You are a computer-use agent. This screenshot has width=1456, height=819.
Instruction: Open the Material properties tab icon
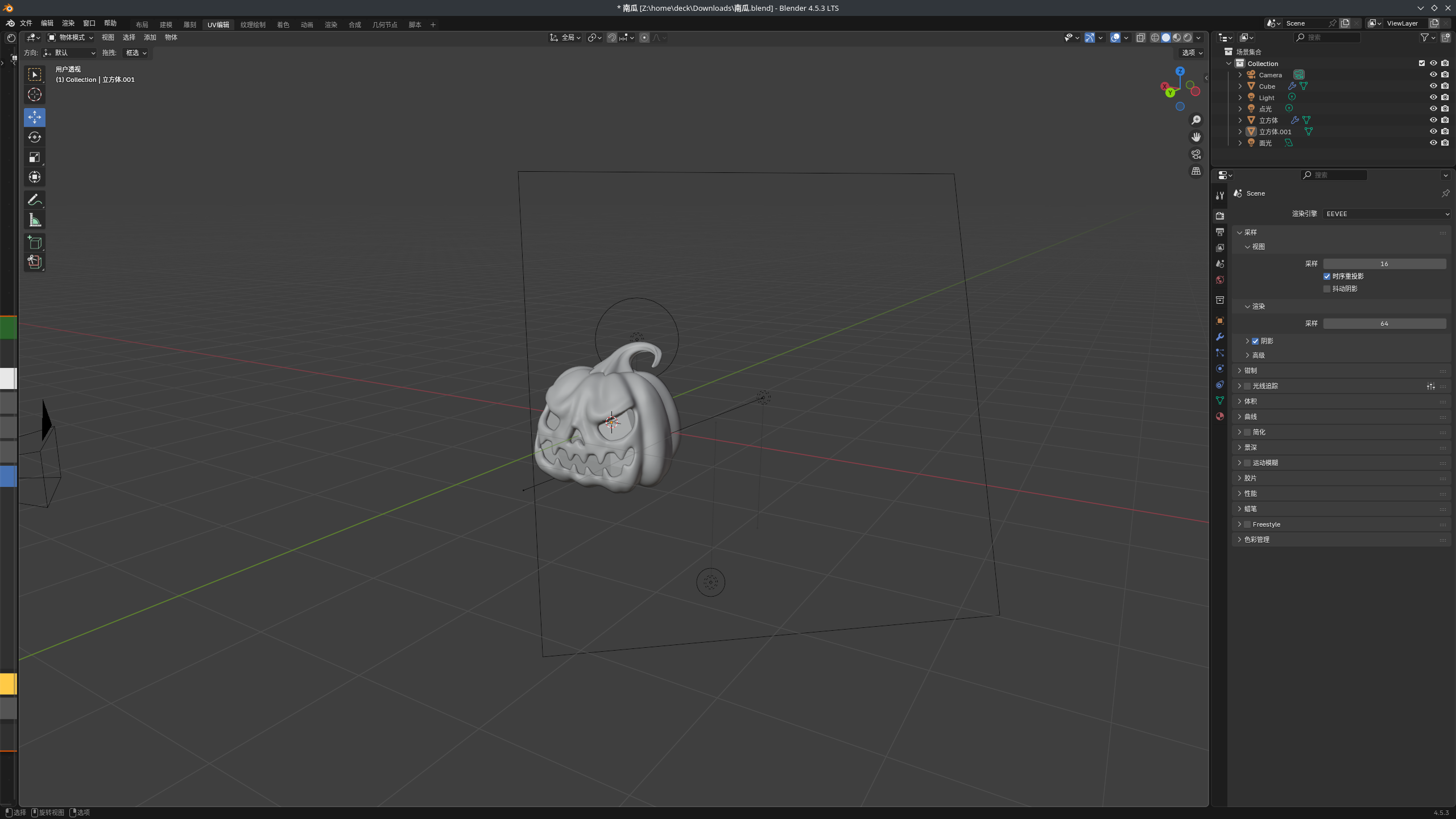[1219, 416]
